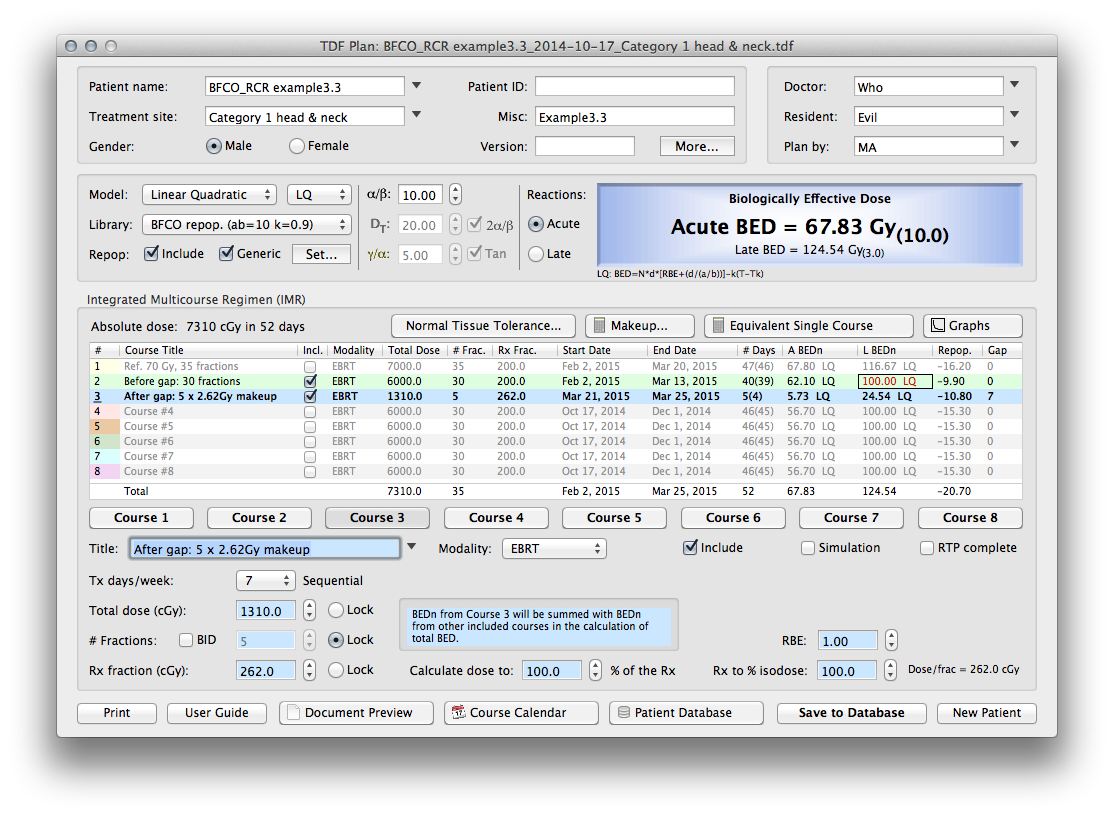
Task: Click the Normal Tissue Tolerance... button
Action: (483, 326)
